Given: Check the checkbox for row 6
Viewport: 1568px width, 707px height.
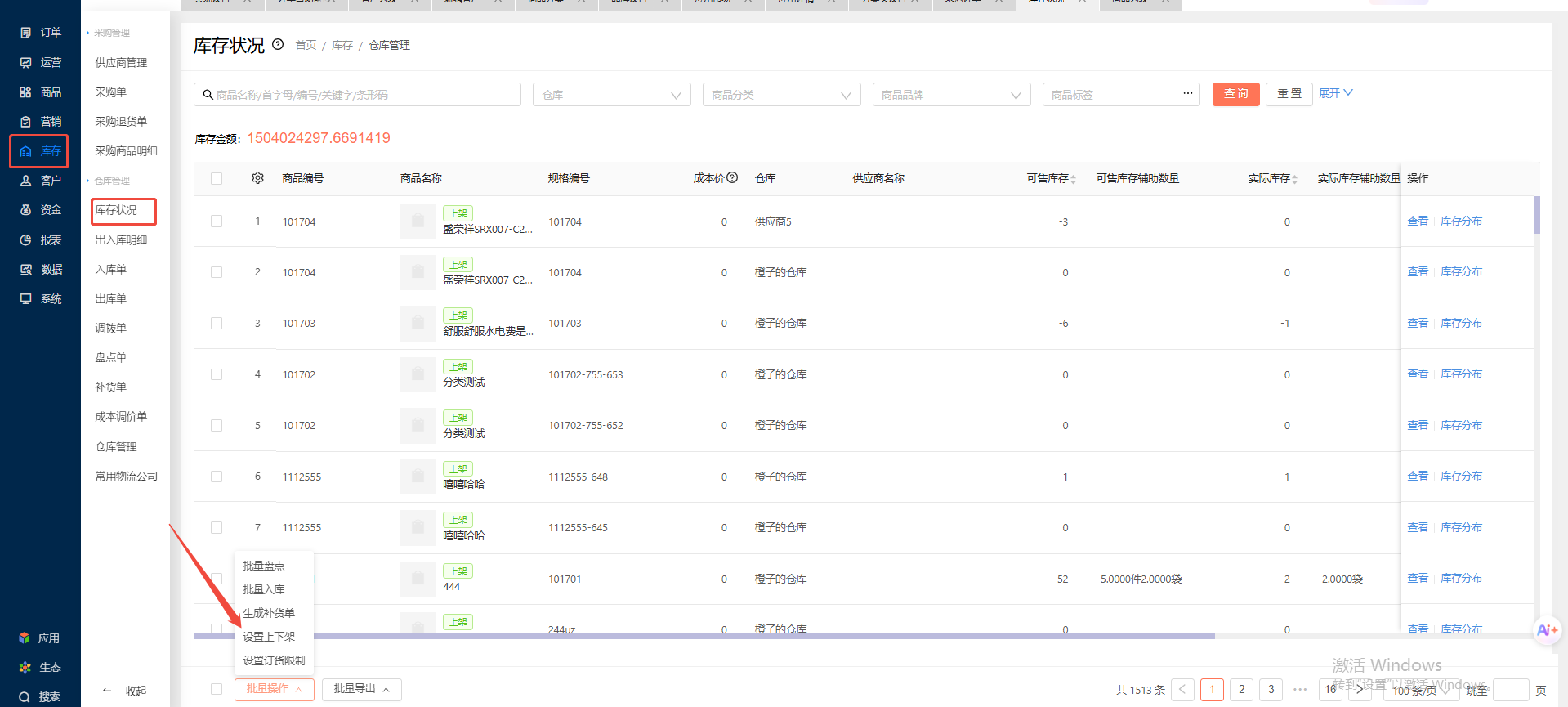Looking at the screenshot, I should [217, 477].
